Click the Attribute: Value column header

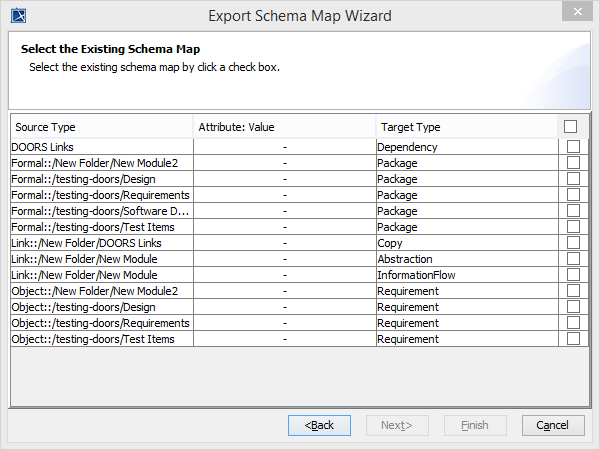(x=283, y=127)
